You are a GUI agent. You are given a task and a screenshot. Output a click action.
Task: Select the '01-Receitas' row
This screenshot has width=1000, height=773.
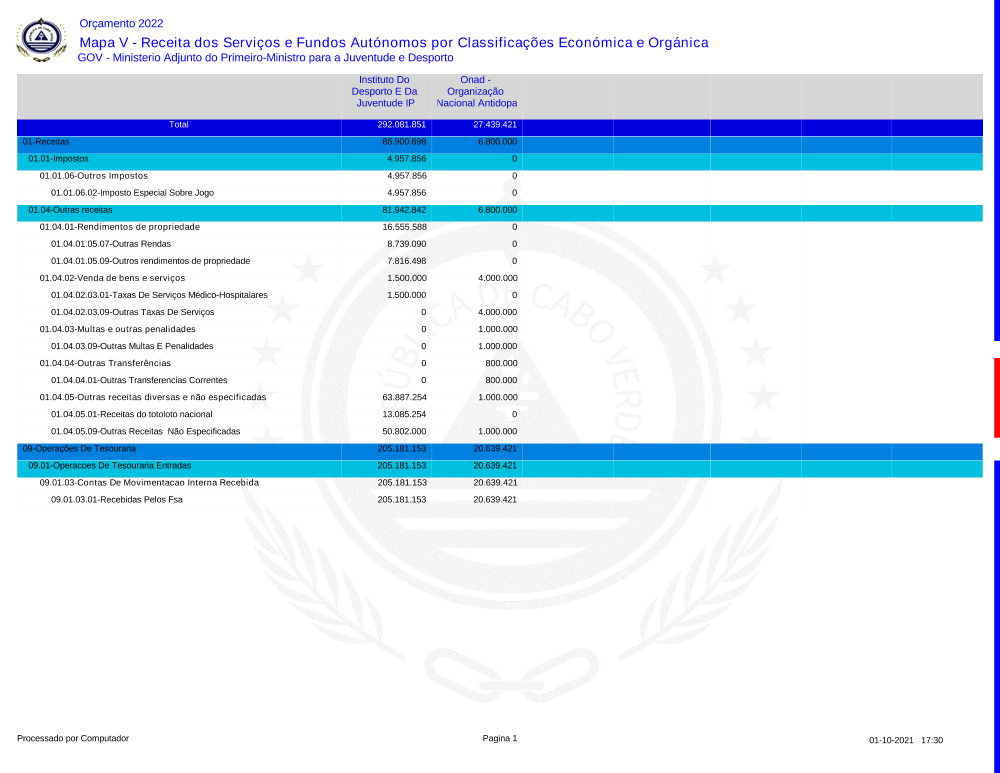tap(46, 142)
